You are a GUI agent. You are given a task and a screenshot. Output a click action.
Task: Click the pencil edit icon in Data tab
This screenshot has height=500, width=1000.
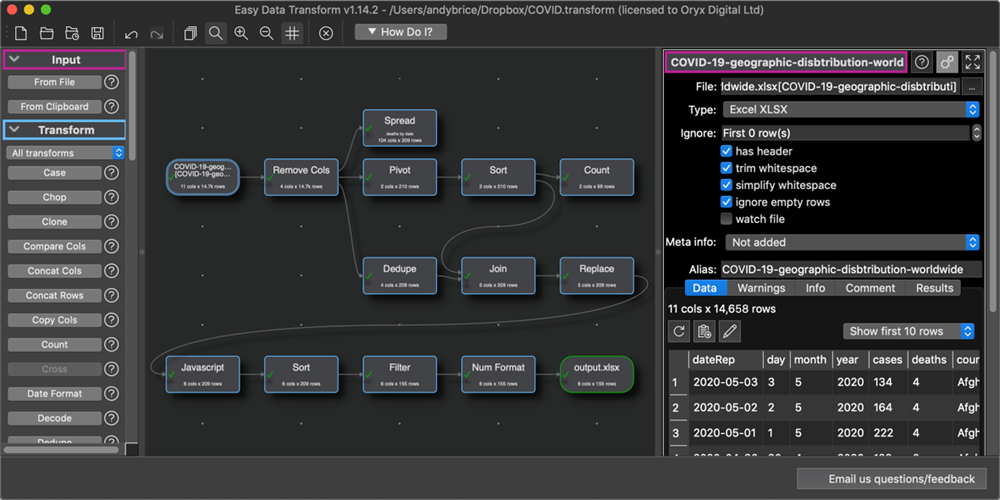coord(730,331)
